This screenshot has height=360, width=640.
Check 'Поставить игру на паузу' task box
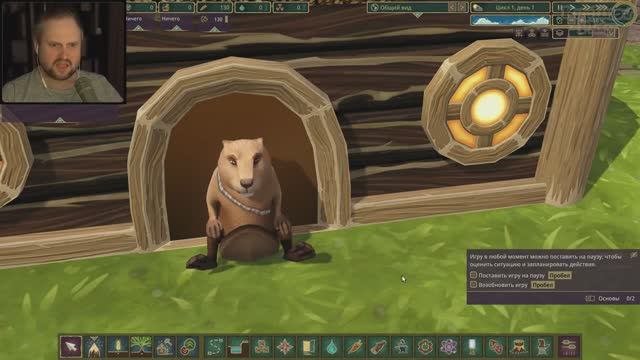(473, 275)
